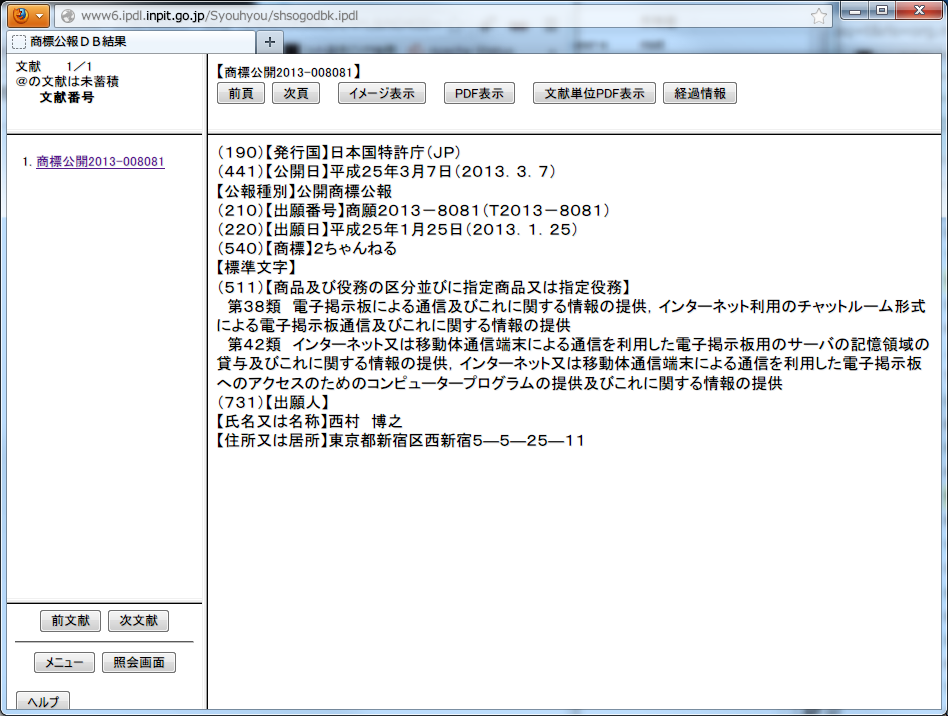Click the (511) 商品及び役務の区分 heading line

(424, 287)
